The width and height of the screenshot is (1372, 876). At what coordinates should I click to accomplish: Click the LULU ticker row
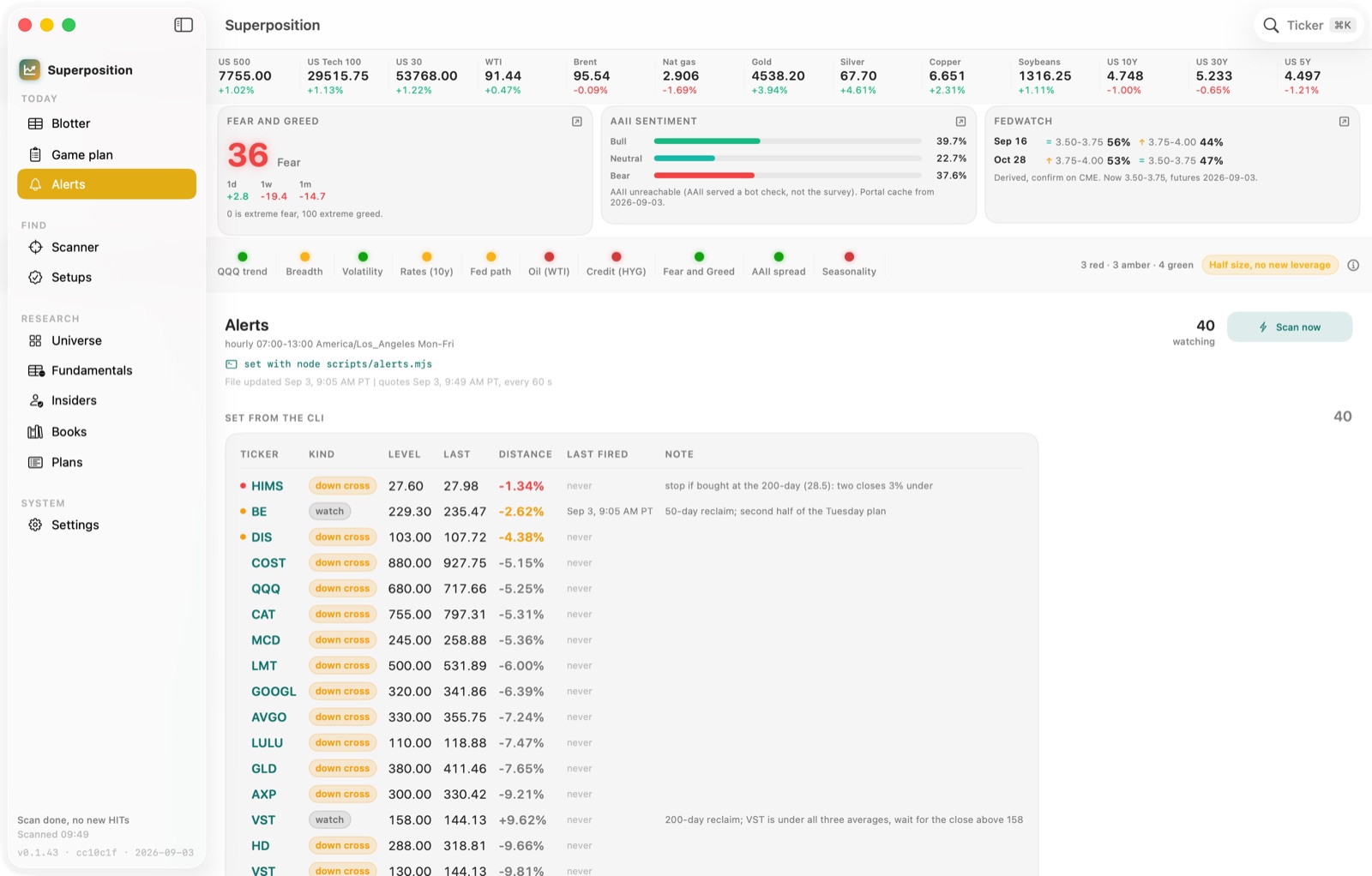[631, 743]
